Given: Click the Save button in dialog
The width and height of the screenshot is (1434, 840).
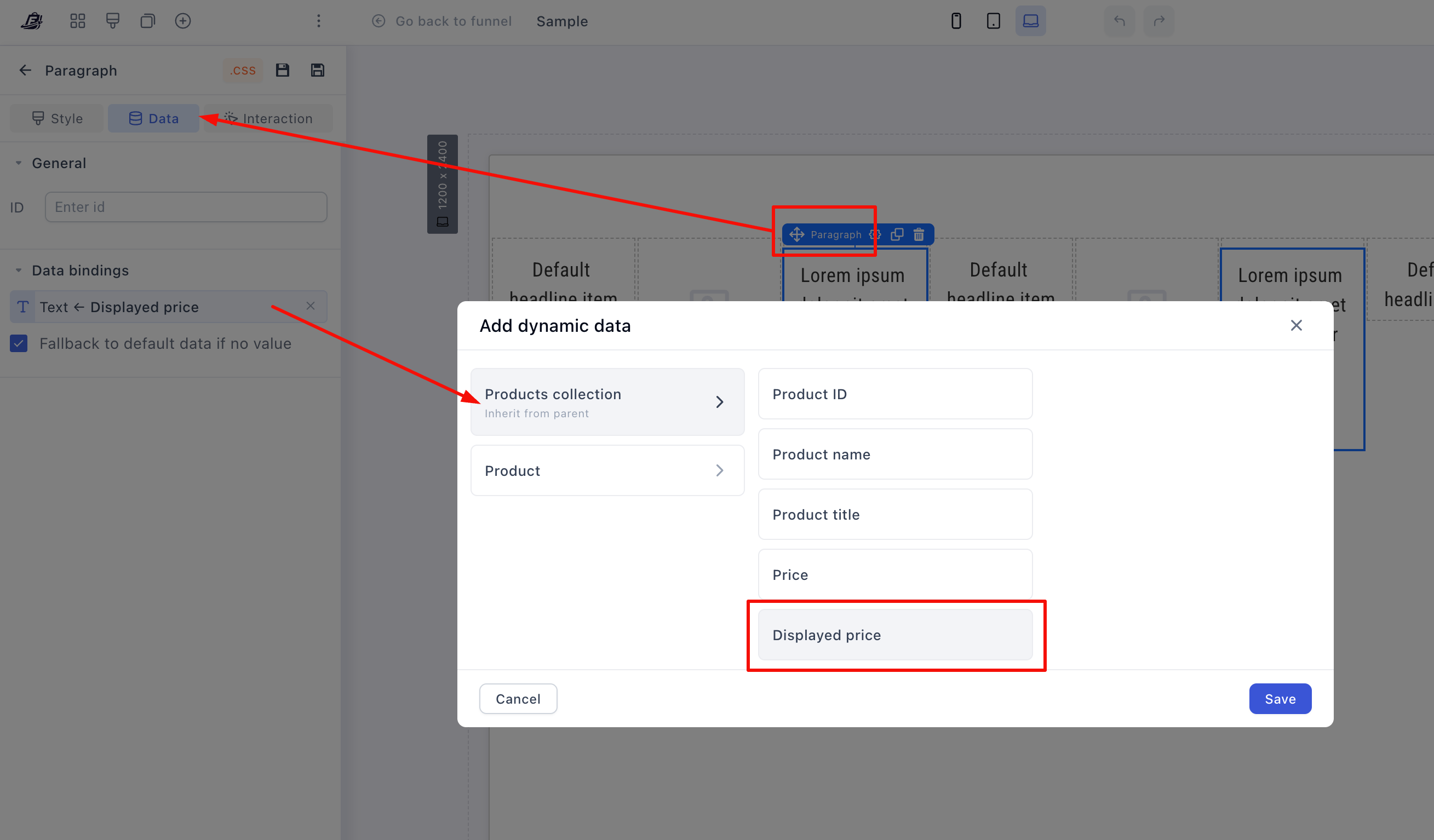Looking at the screenshot, I should [1281, 698].
